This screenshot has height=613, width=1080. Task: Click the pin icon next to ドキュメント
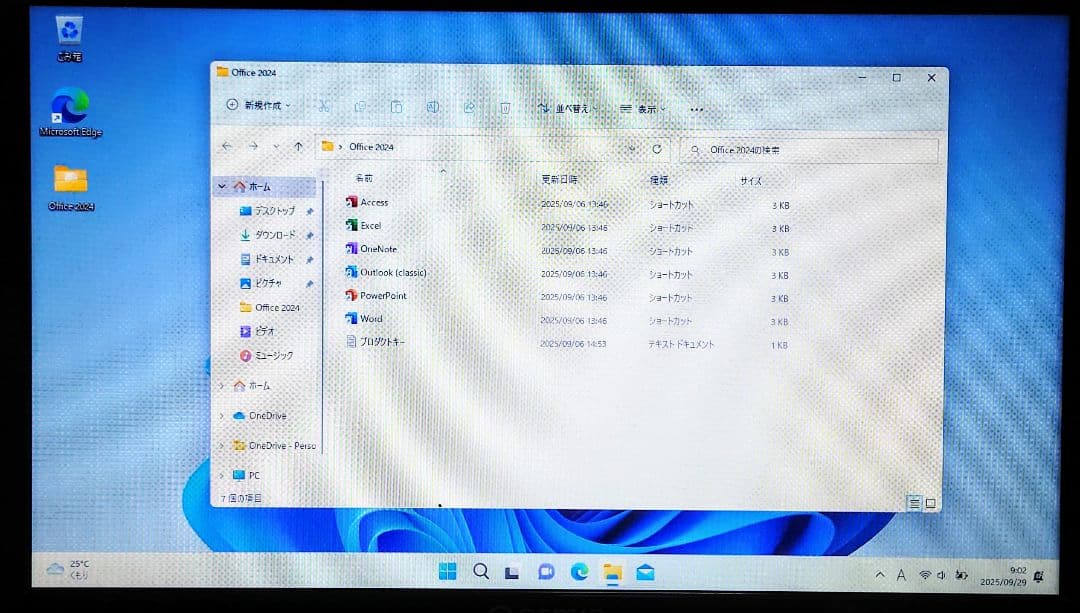tap(310, 258)
